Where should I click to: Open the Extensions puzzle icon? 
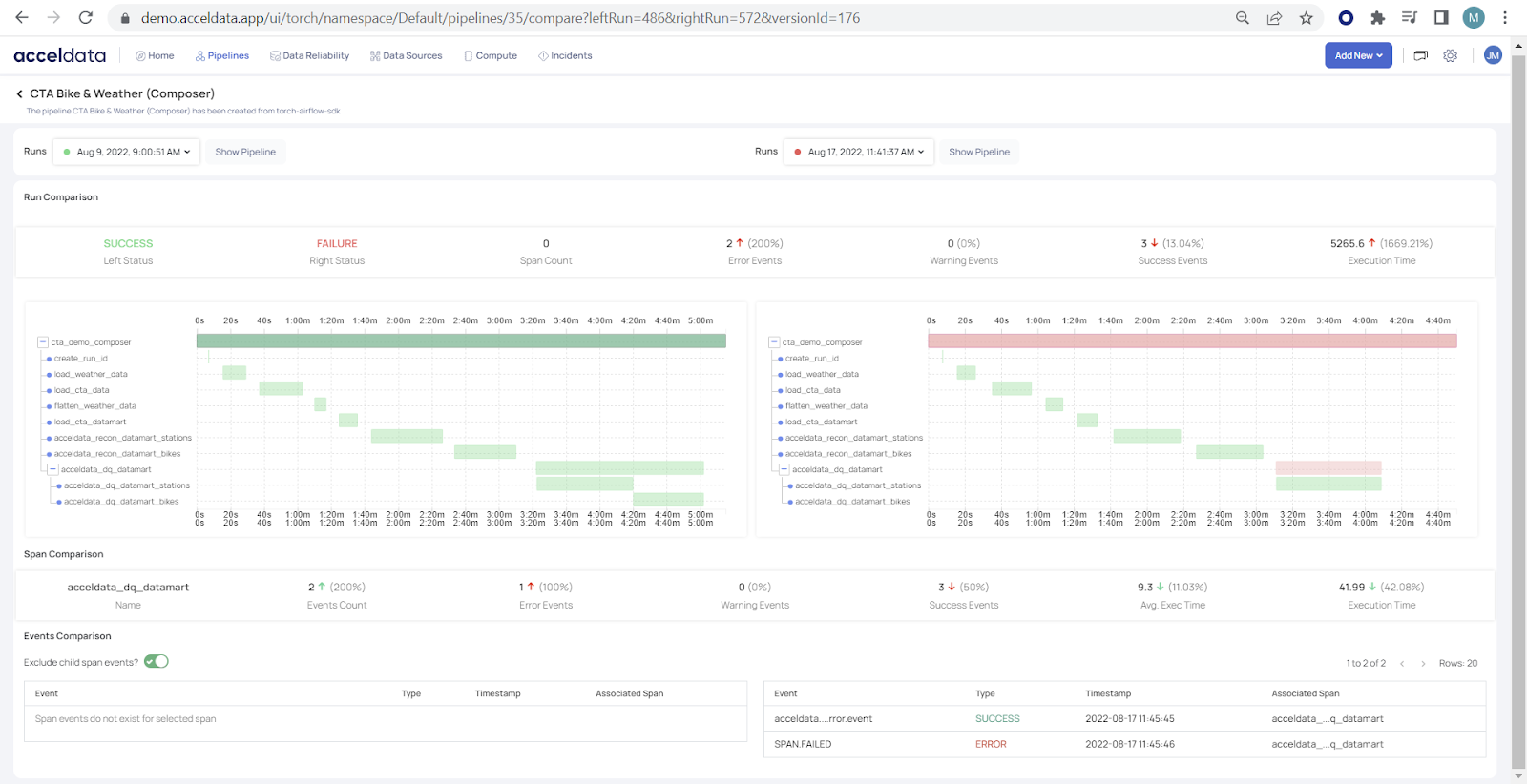point(1377,18)
